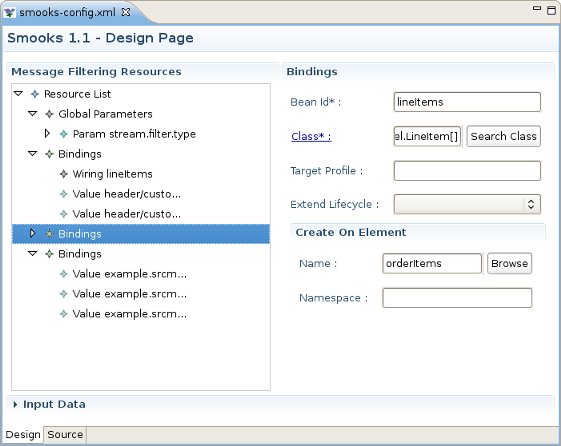The height and width of the screenshot is (446, 561).
Task: Click Browse beside the Name field
Action: click(x=509, y=264)
